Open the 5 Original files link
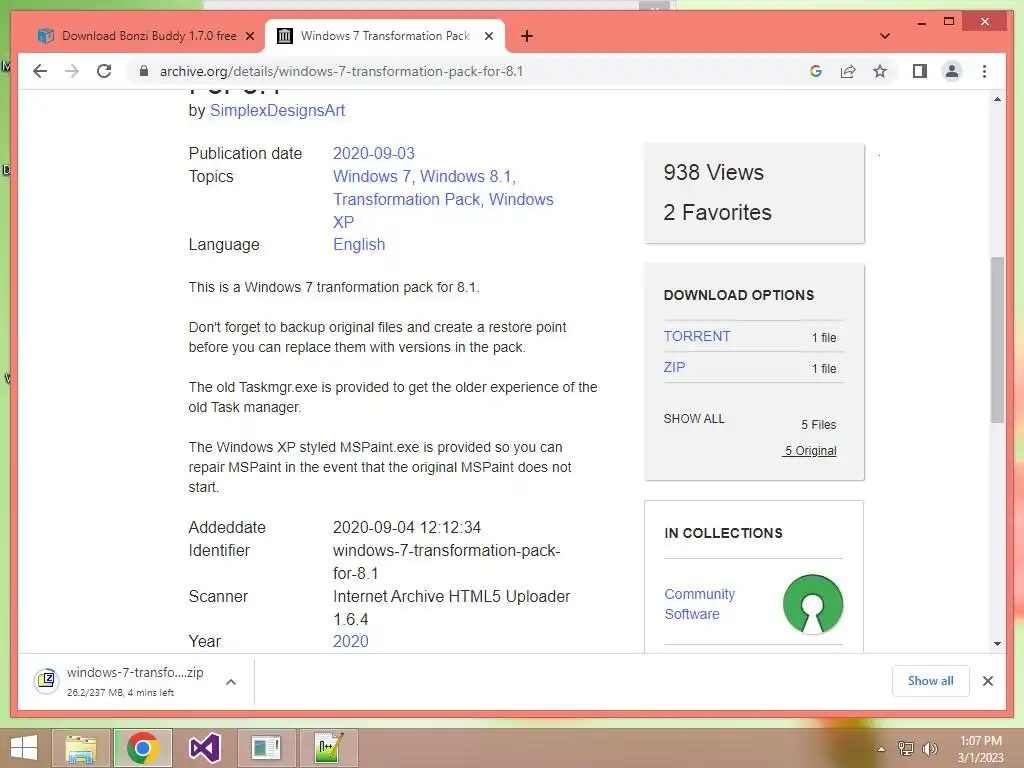This screenshot has height=768, width=1024. coord(810,451)
